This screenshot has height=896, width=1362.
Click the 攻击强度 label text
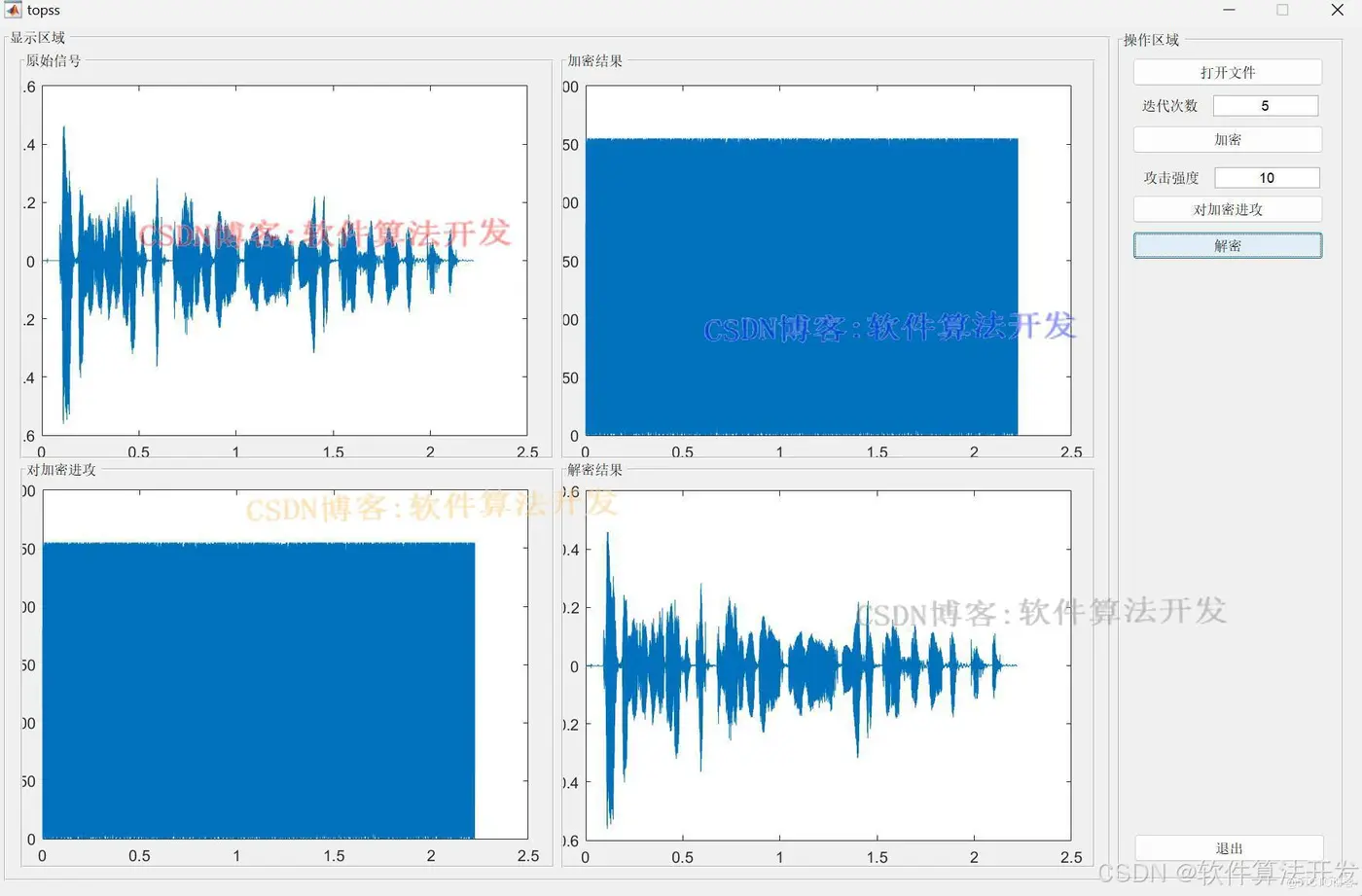click(x=1171, y=178)
